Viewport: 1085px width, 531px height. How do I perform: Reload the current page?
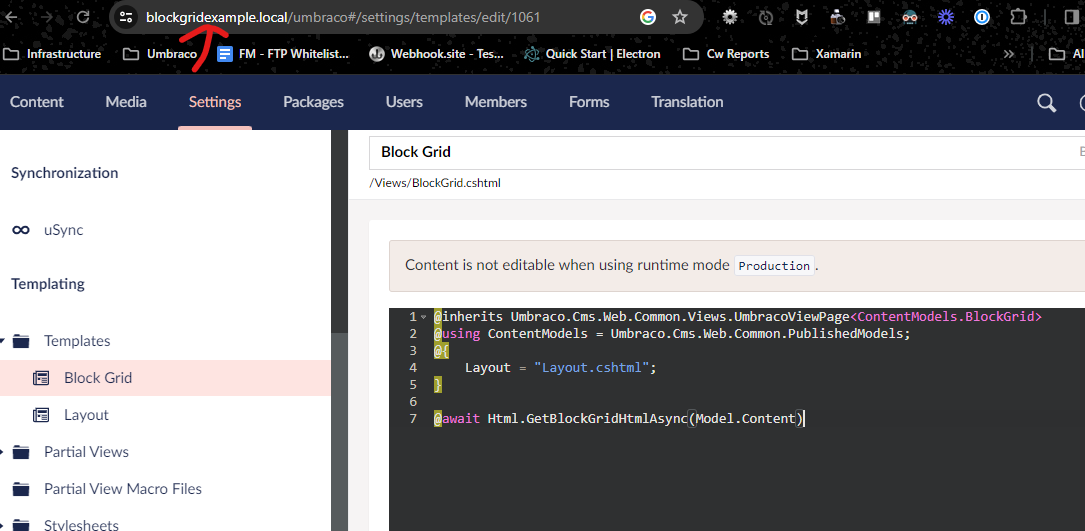[x=82, y=17]
